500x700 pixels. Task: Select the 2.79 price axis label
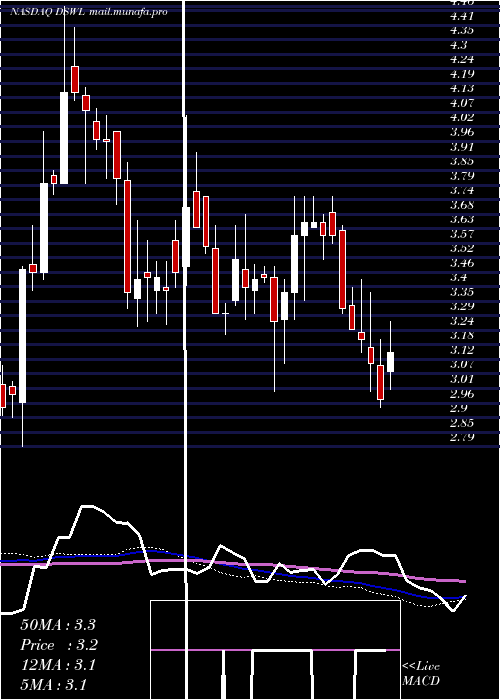462,438
